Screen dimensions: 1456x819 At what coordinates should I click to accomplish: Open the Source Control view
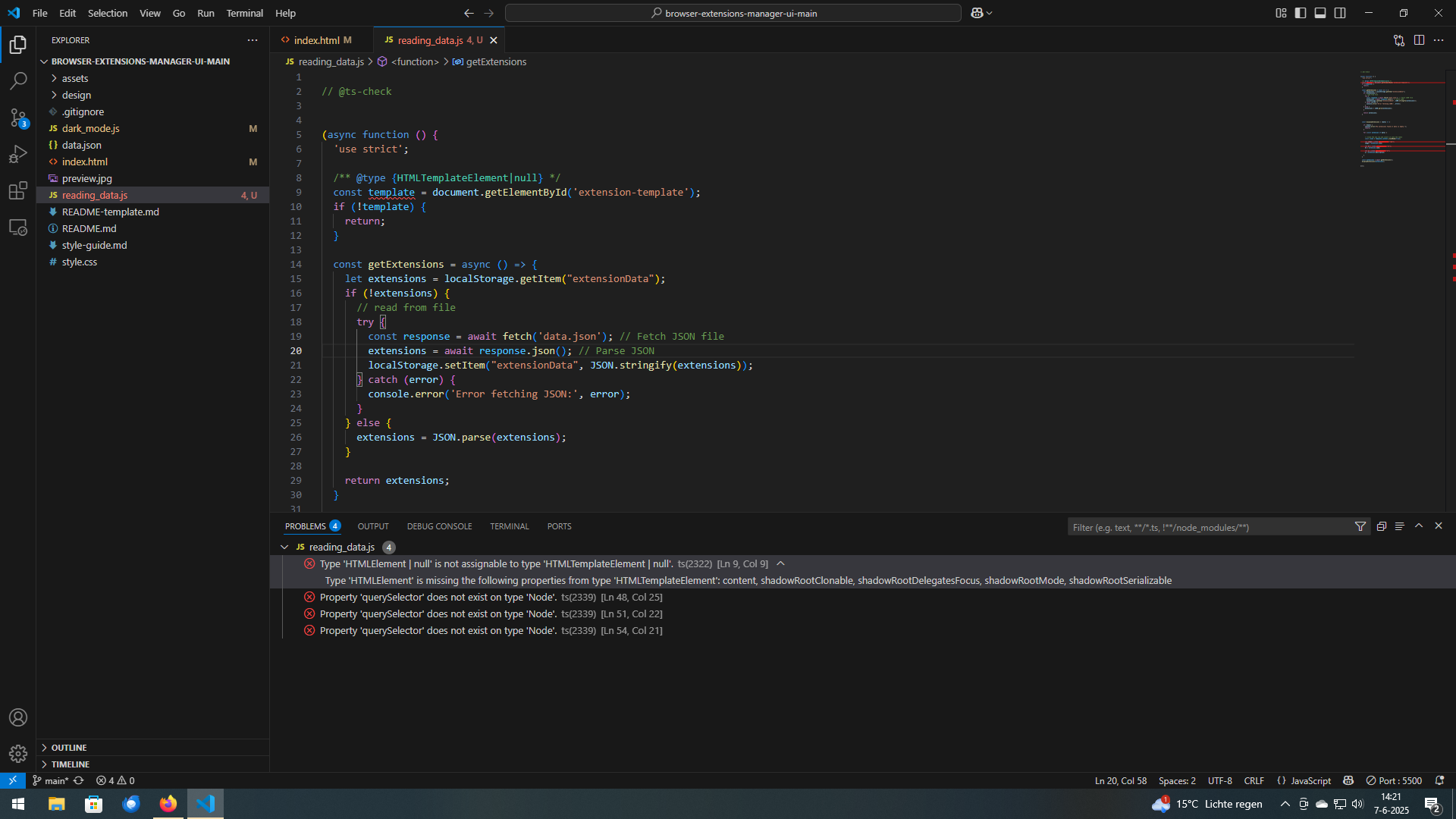(x=18, y=118)
